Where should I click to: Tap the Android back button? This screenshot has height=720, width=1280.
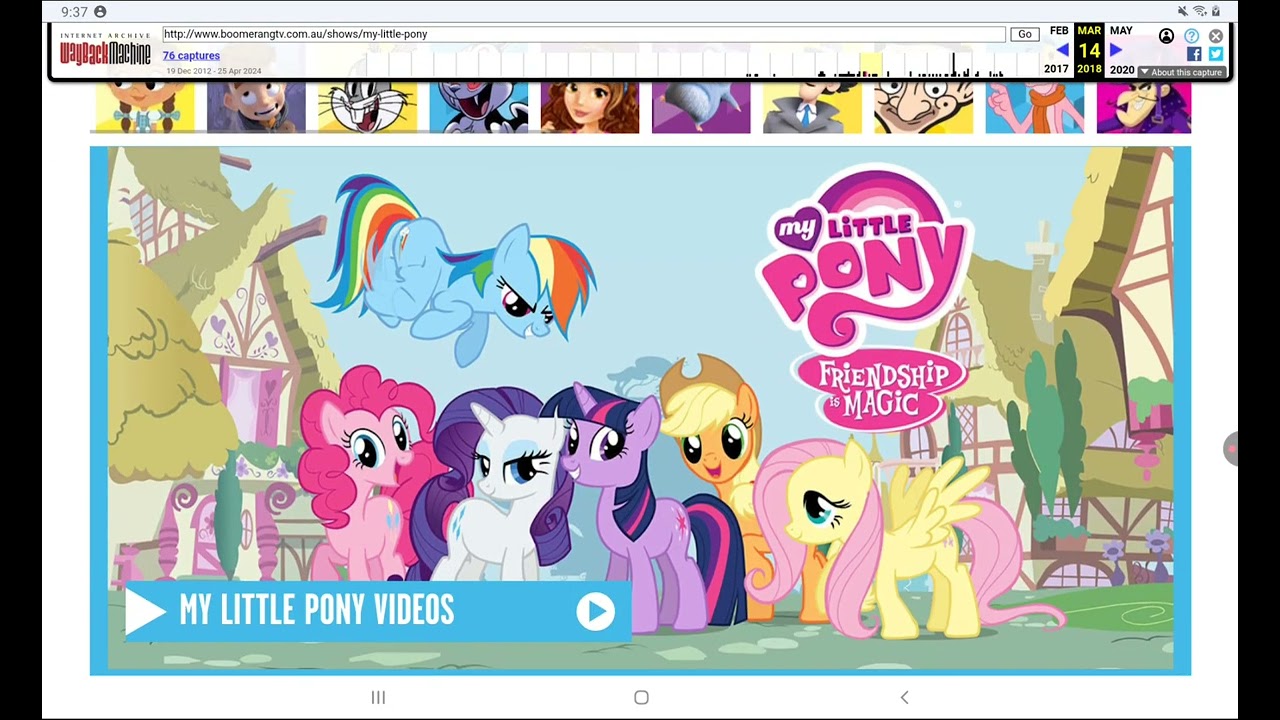(x=904, y=697)
